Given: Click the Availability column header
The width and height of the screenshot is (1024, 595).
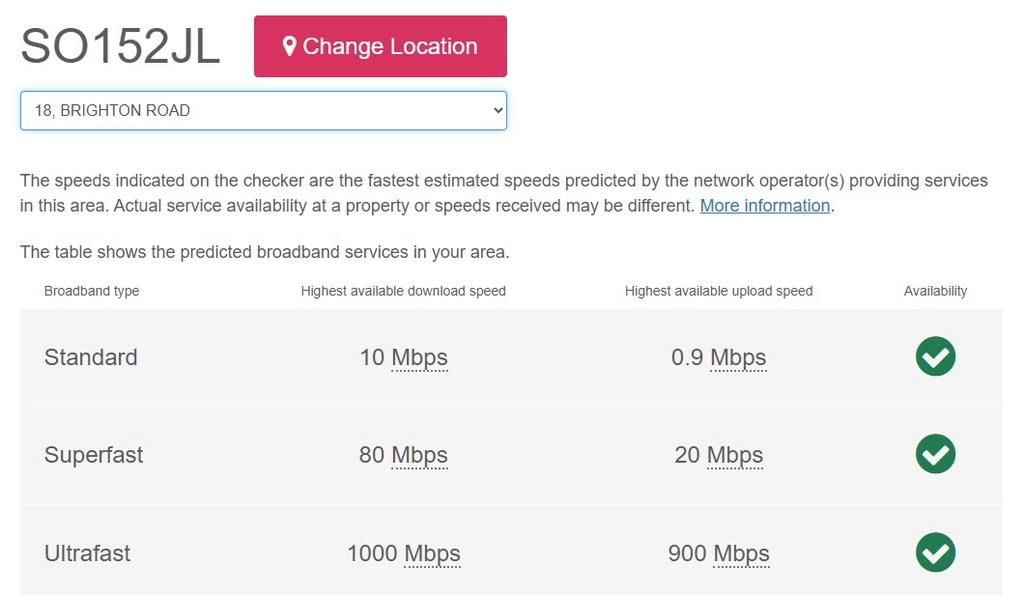Looking at the screenshot, I should coord(935,291).
